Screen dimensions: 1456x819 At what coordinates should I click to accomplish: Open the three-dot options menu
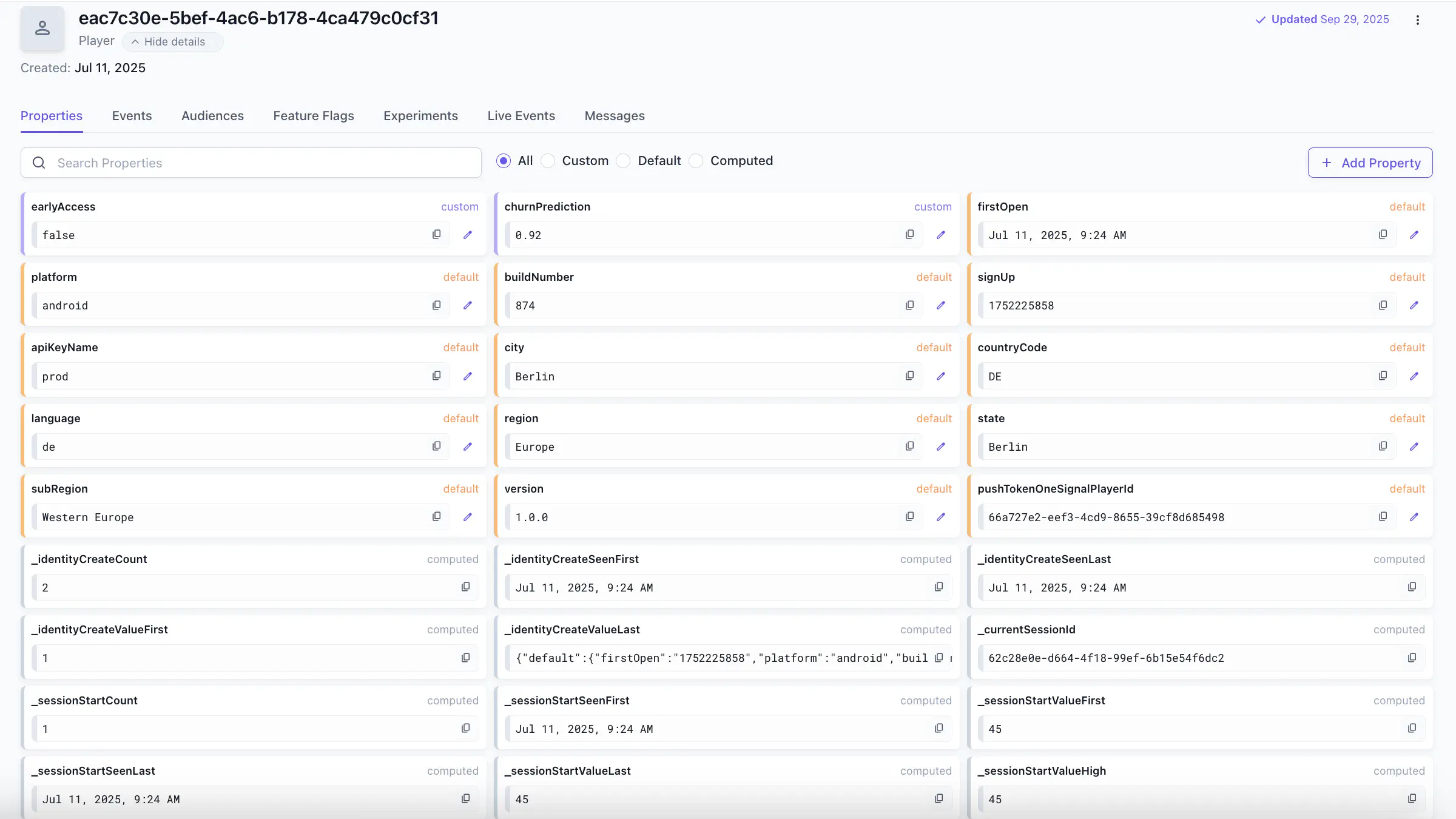click(x=1418, y=19)
